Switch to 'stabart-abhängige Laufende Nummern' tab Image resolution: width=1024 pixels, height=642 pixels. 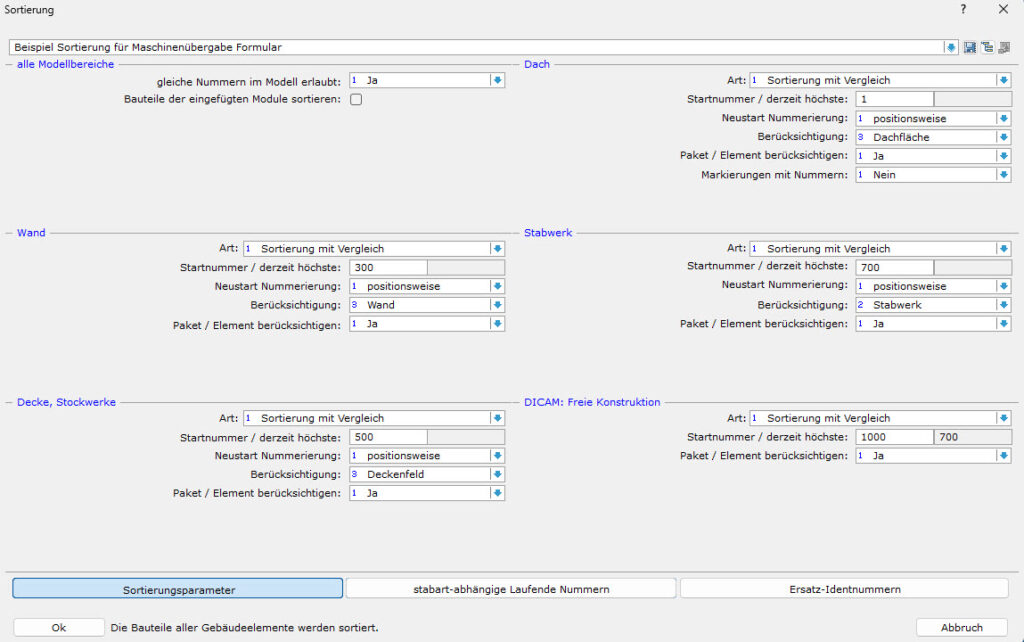[511, 589]
